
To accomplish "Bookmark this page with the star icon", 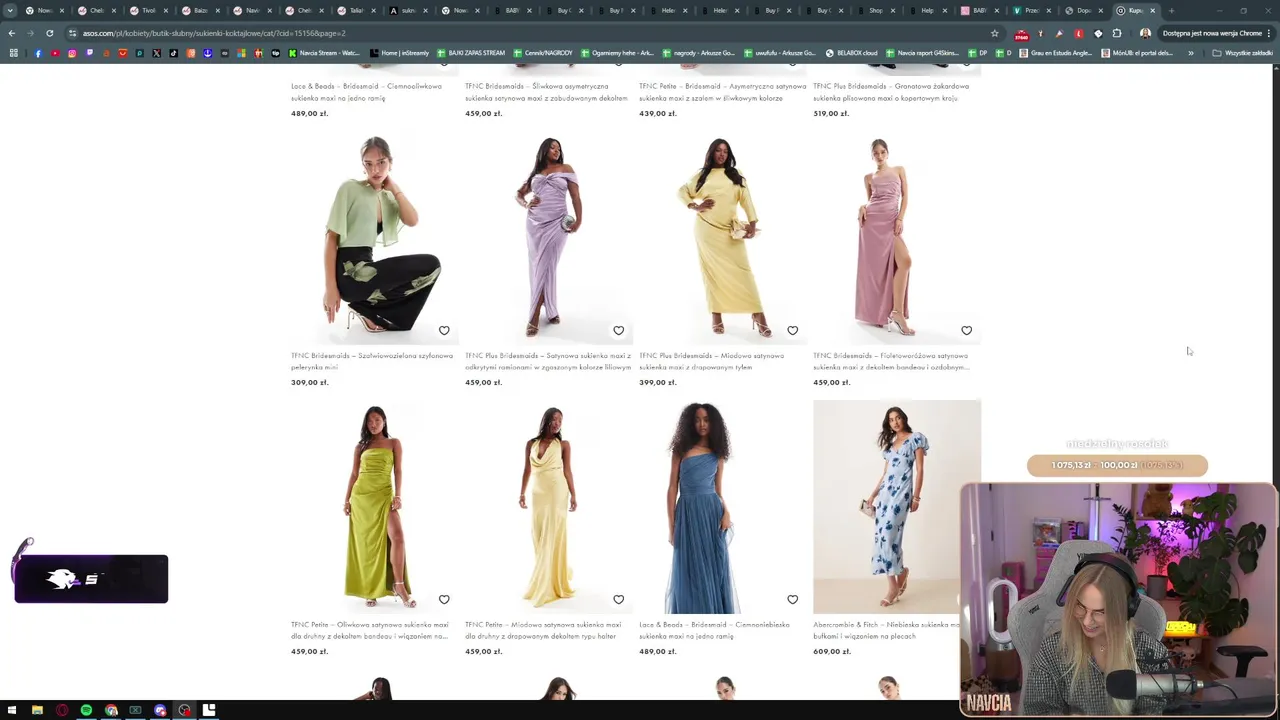I will click(x=994, y=33).
